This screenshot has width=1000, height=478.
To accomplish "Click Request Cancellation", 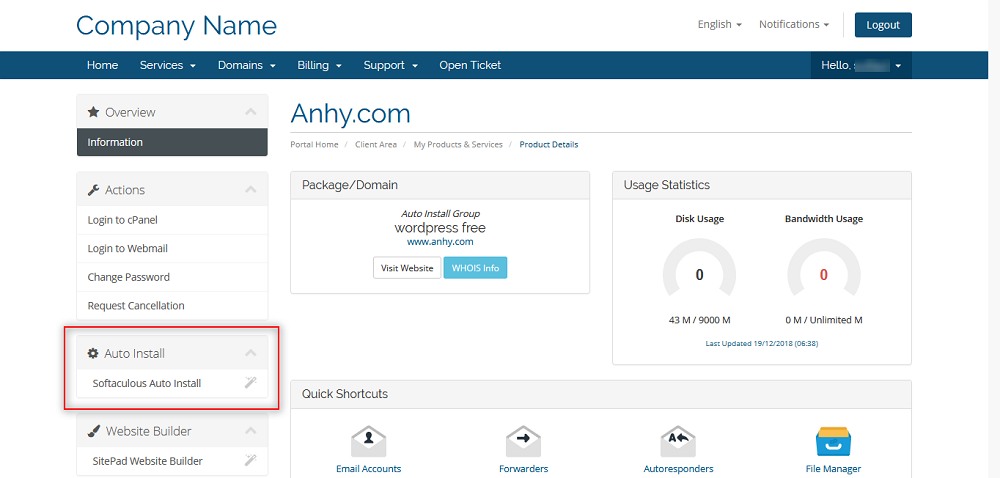I will pos(172,305).
